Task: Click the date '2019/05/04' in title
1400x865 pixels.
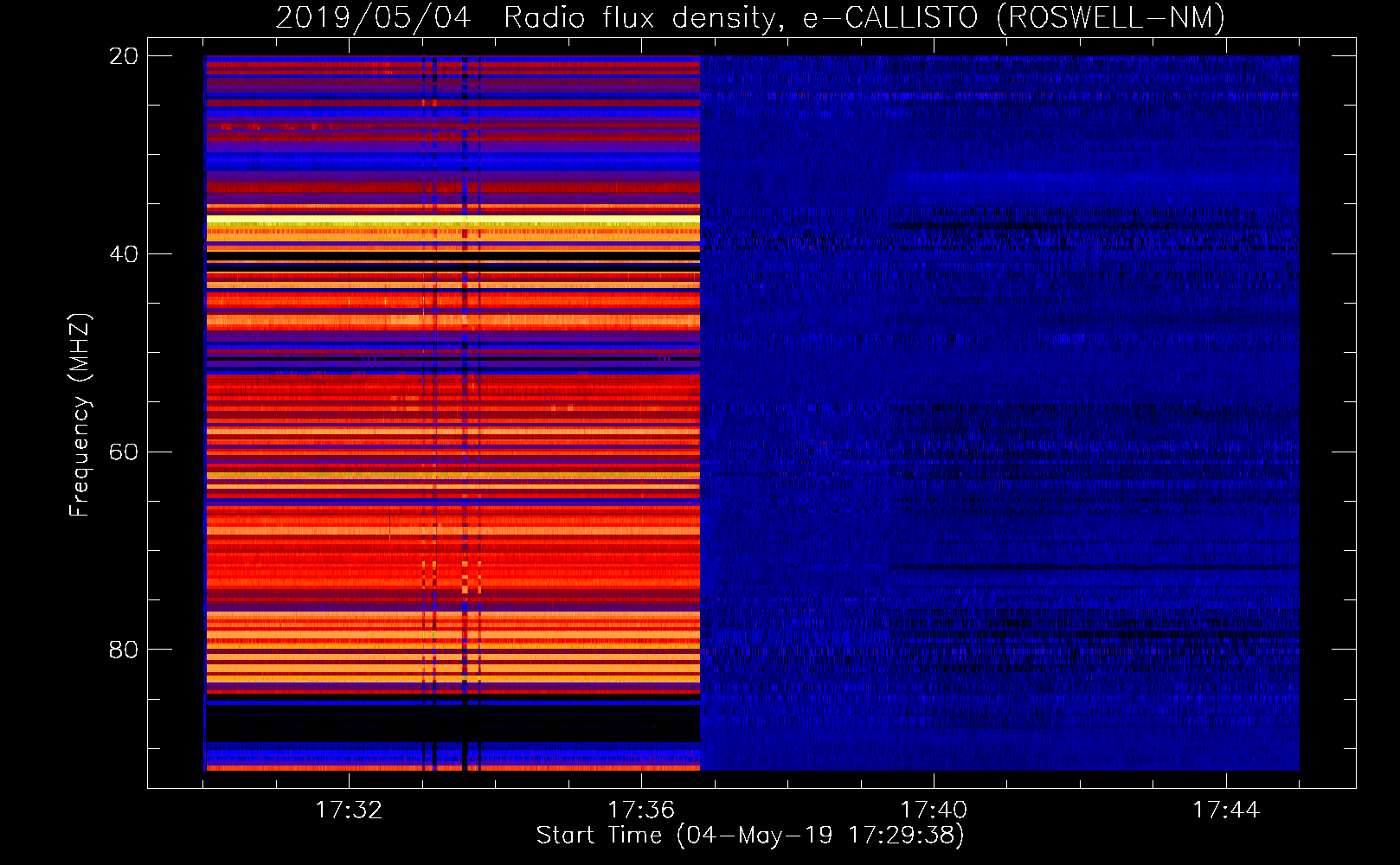Action: (x=373, y=17)
